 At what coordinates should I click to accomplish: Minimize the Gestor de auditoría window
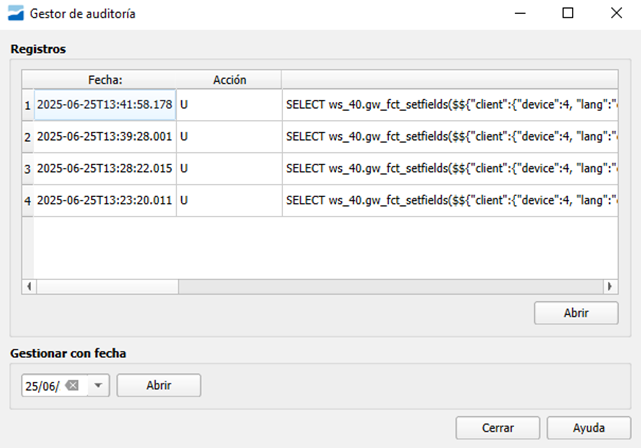click(x=520, y=13)
